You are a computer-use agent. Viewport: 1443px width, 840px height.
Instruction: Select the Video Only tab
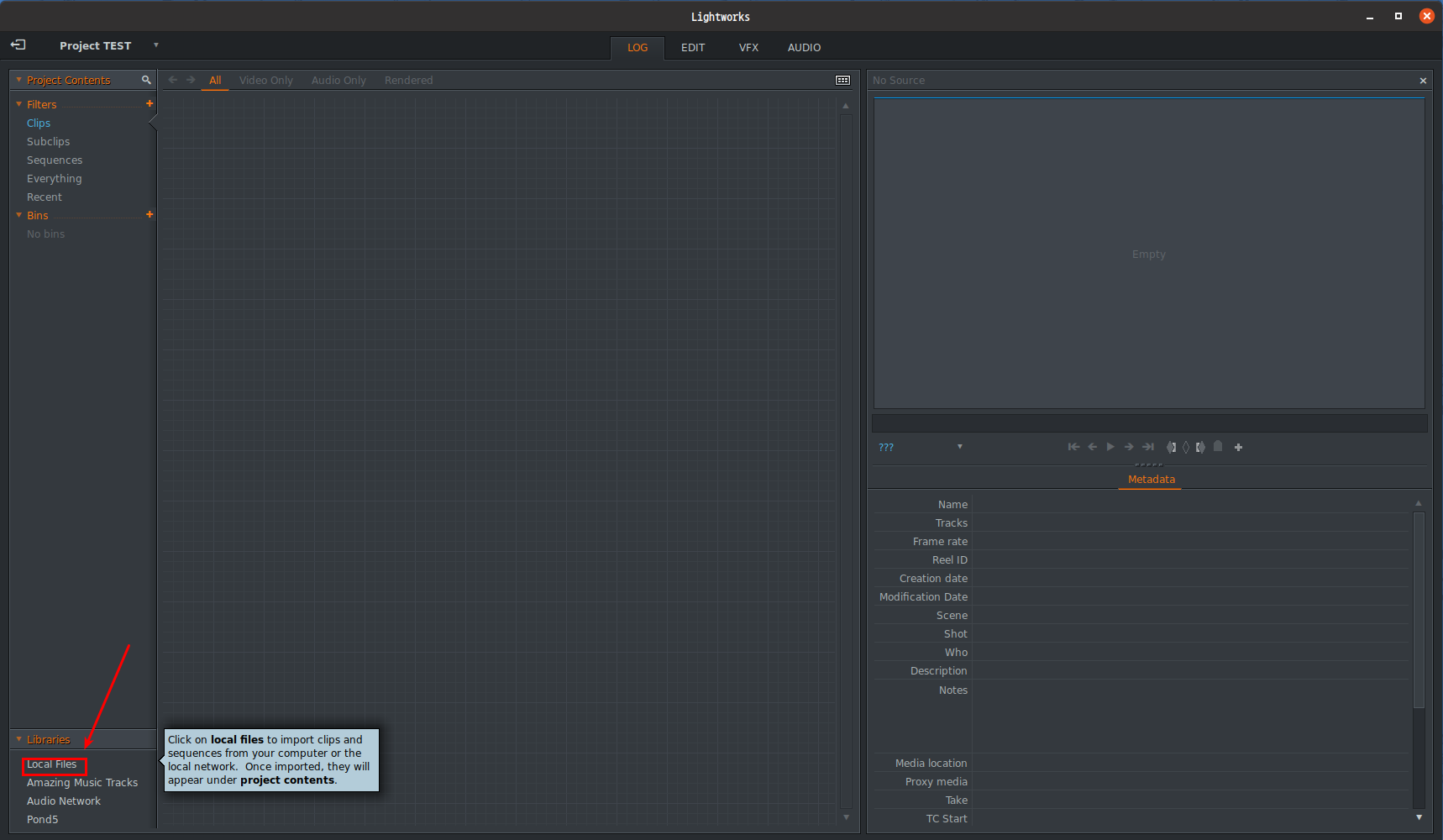click(x=266, y=80)
